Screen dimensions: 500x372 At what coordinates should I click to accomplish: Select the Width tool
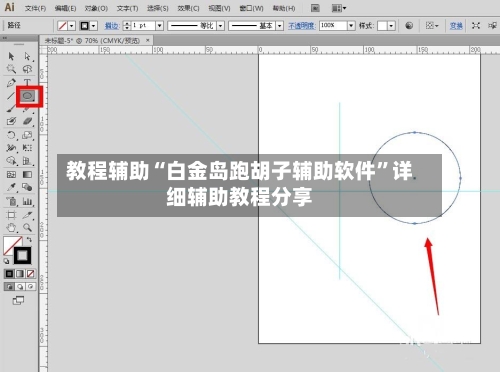[11, 148]
